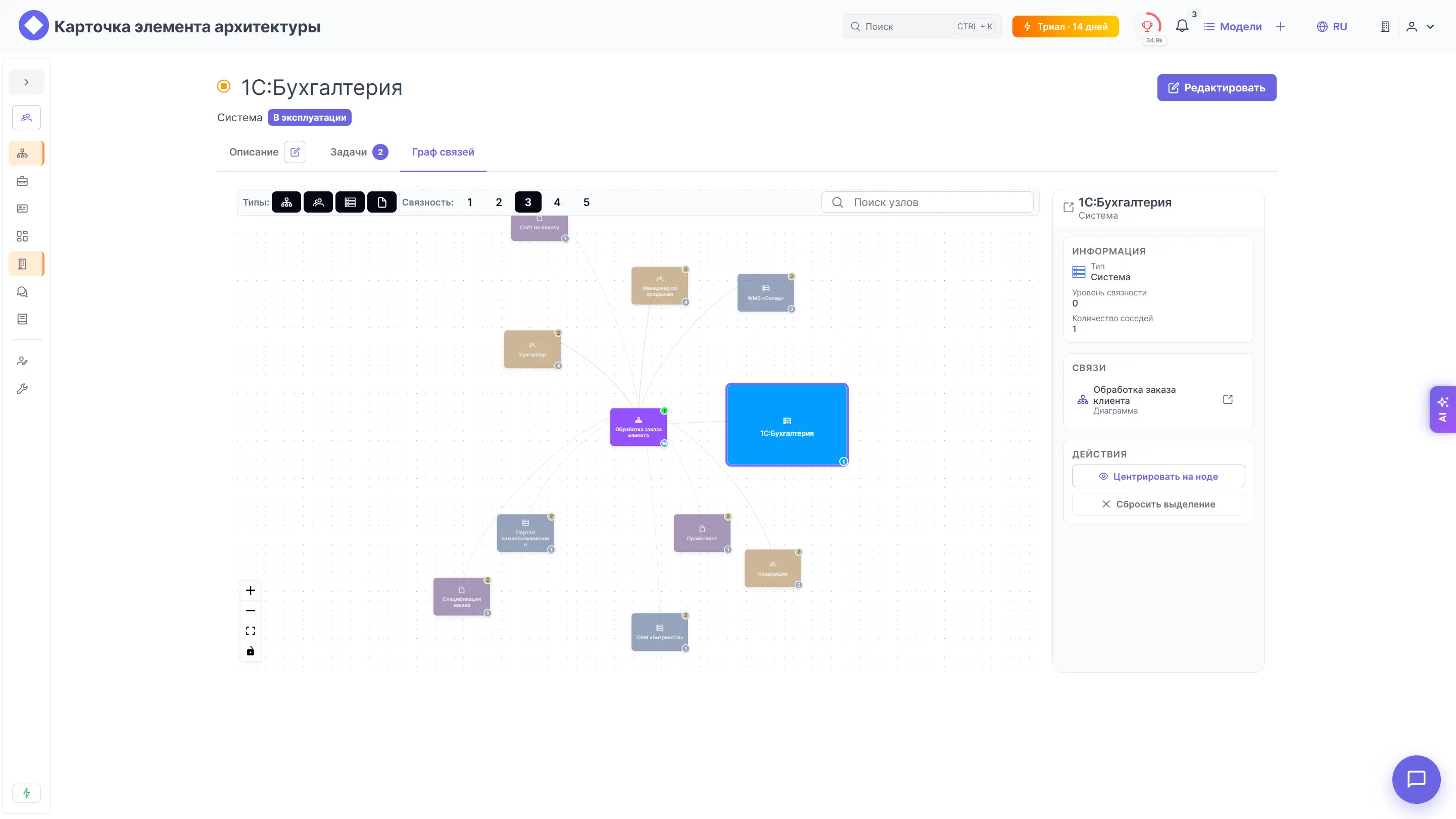Switch to the Описание tab
Viewport: 1456px width, 819px height.
[254, 152]
